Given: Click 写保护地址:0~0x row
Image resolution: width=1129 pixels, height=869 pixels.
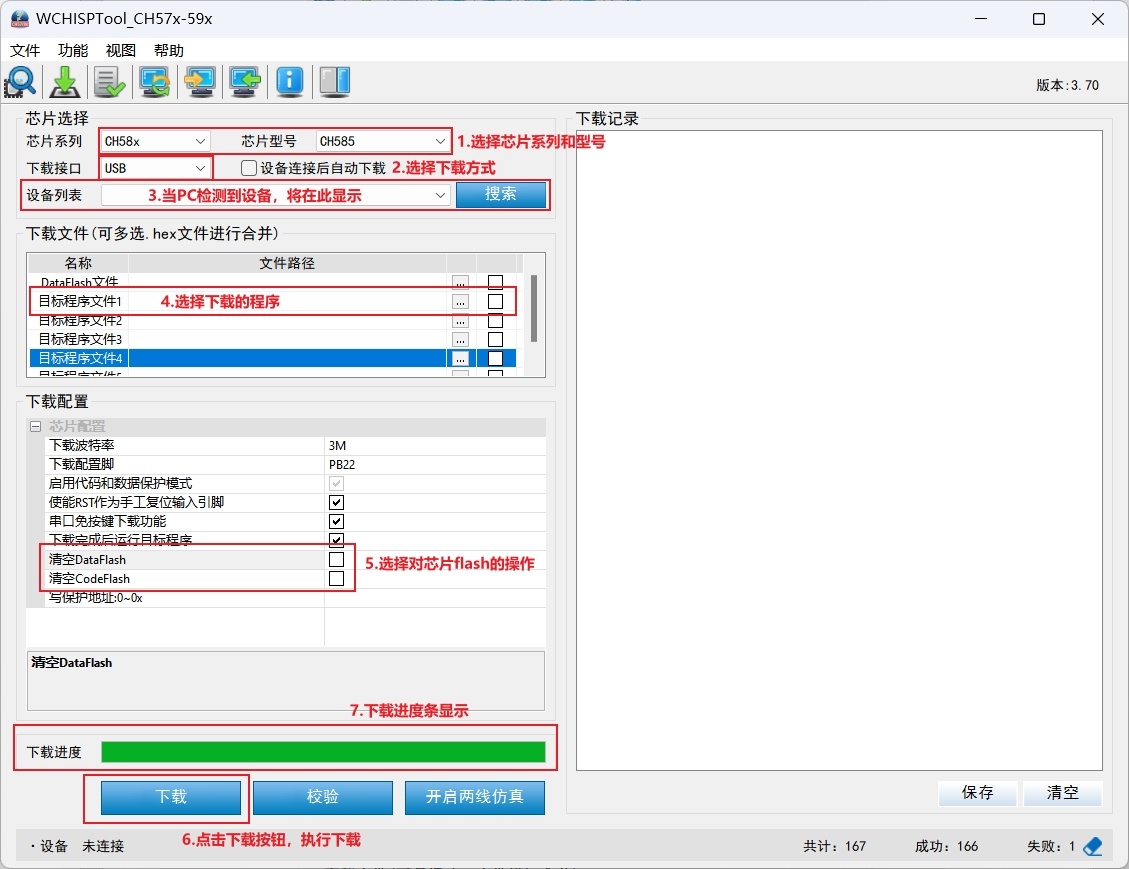Looking at the screenshot, I should click(x=295, y=598).
